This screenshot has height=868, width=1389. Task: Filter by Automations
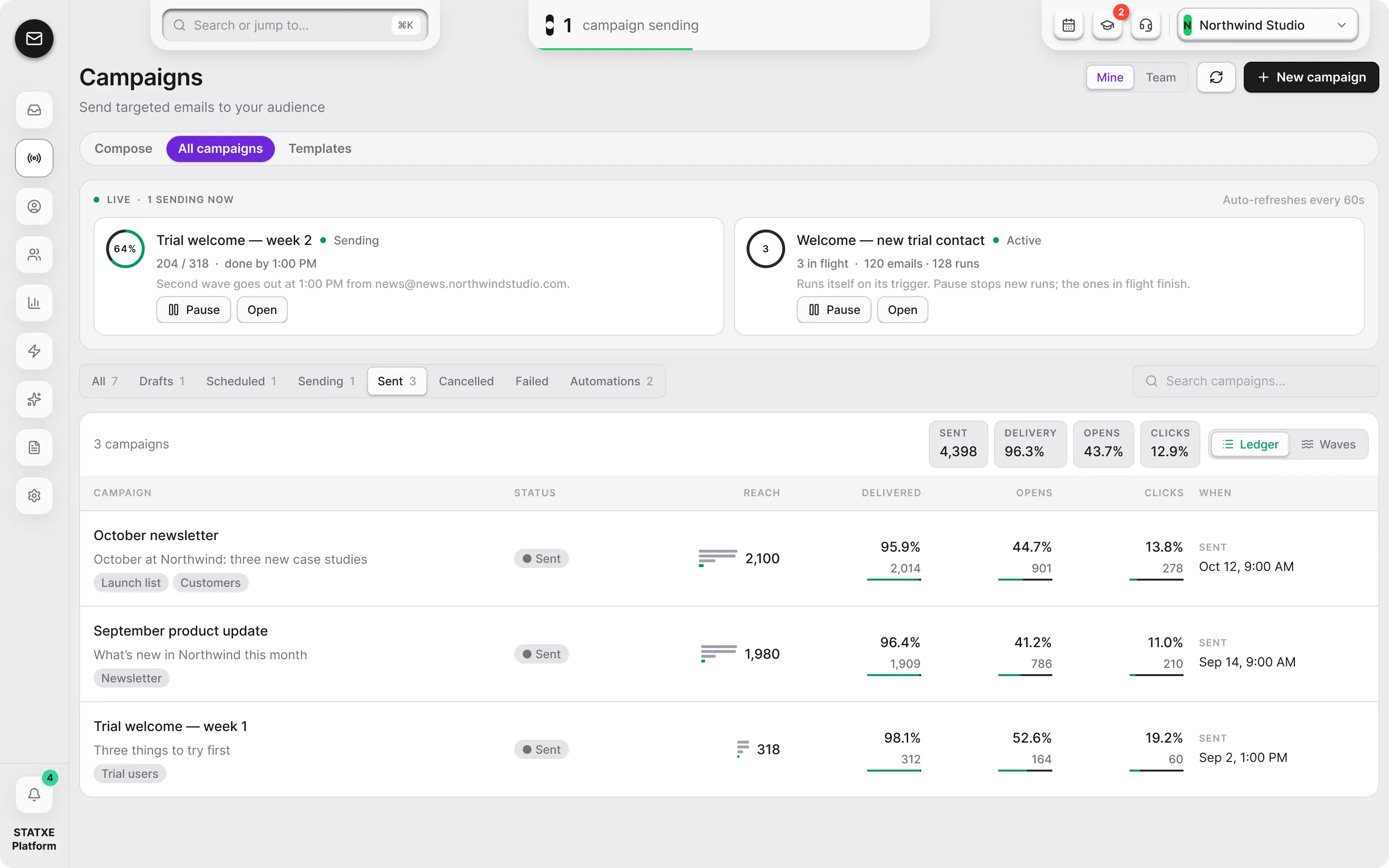(x=611, y=381)
